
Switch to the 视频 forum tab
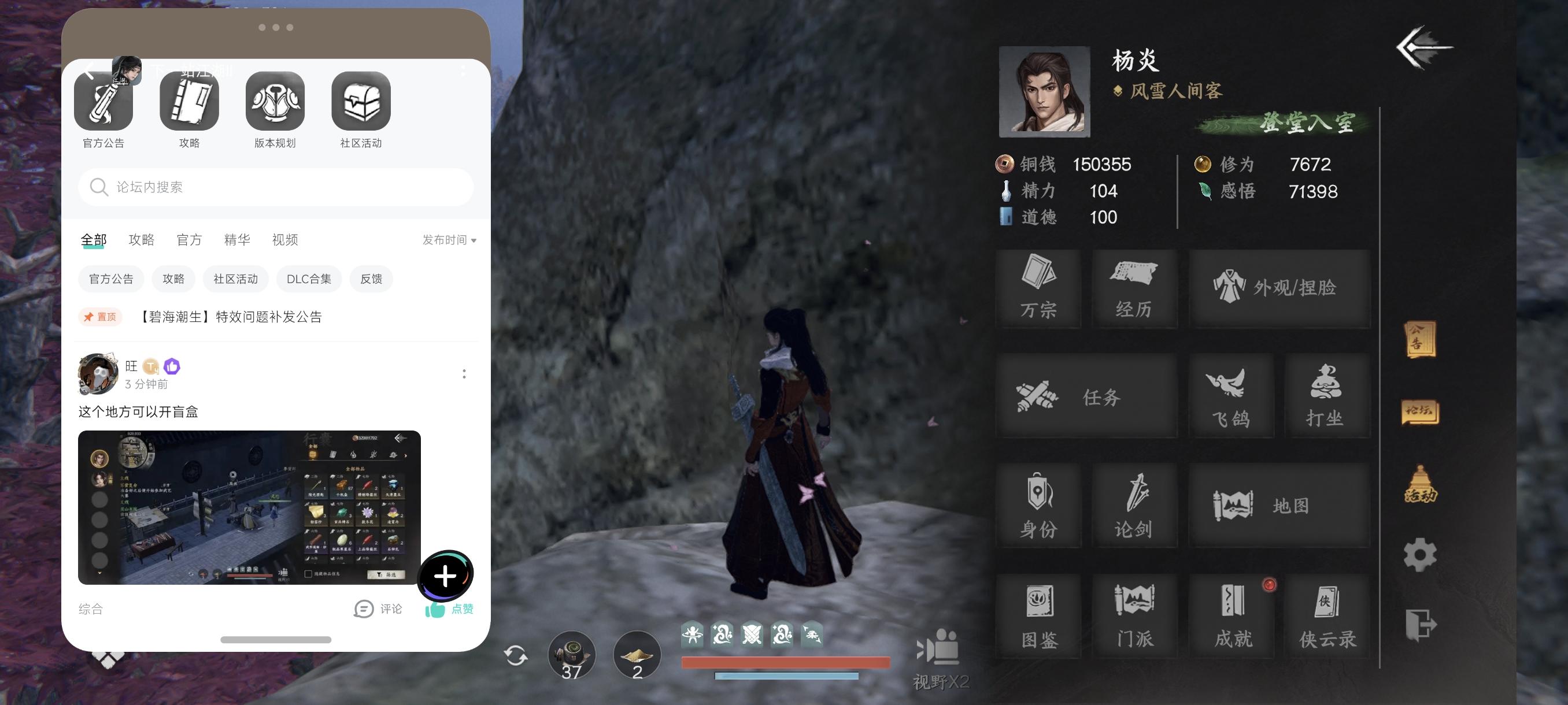285,240
